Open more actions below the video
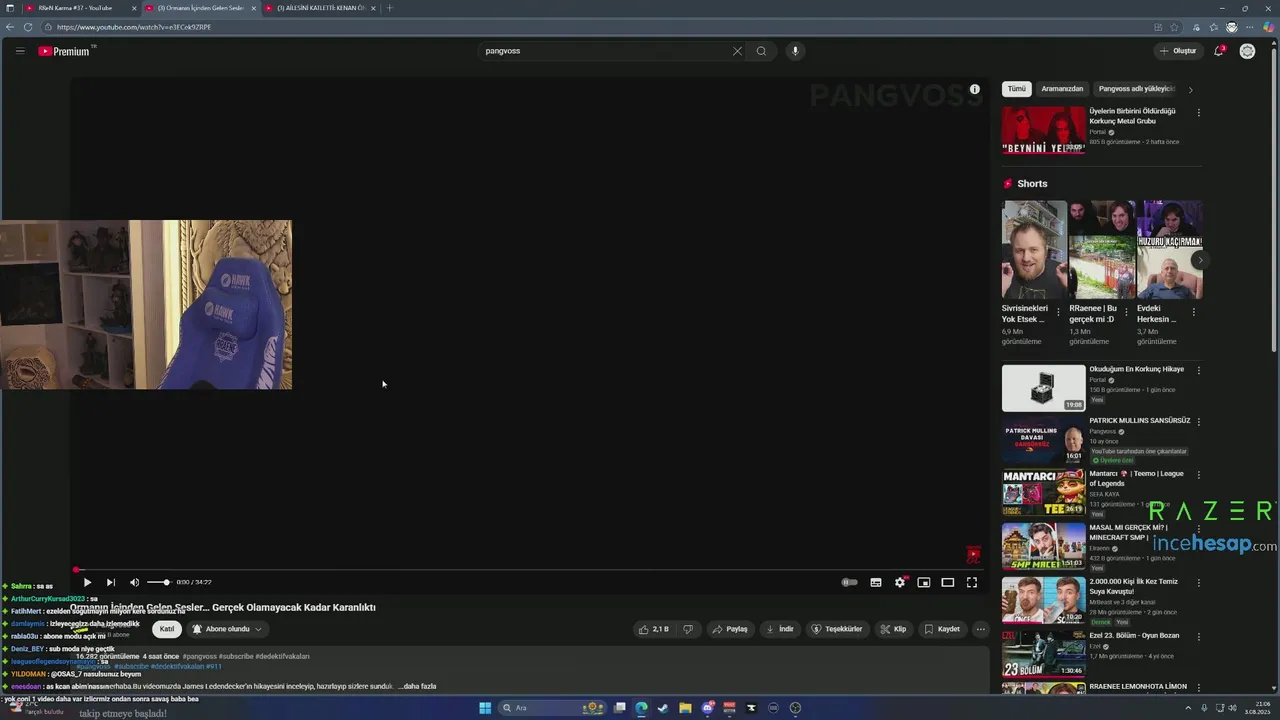The height and width of the screenshot is (720, 1280). point(981,629)
